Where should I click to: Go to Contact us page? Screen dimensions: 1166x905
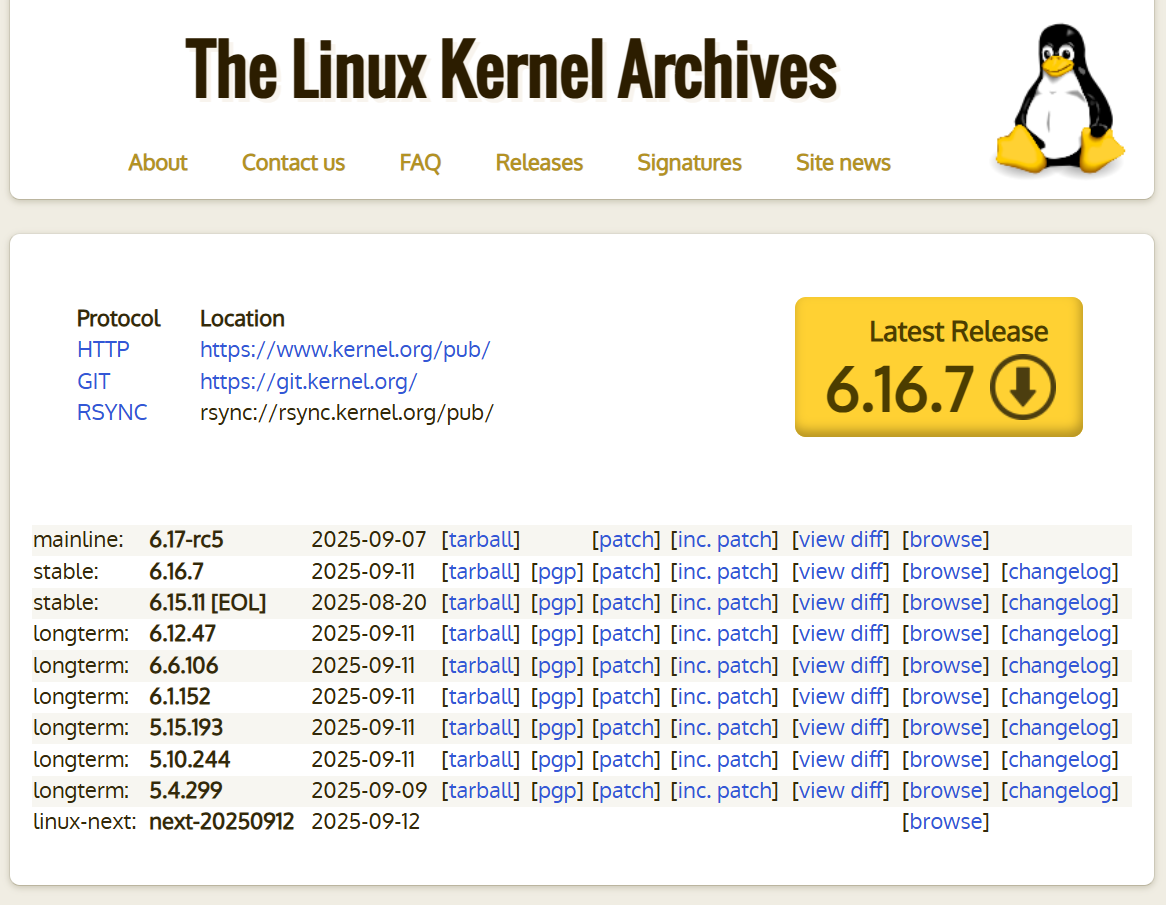click(x=293, y=162)
